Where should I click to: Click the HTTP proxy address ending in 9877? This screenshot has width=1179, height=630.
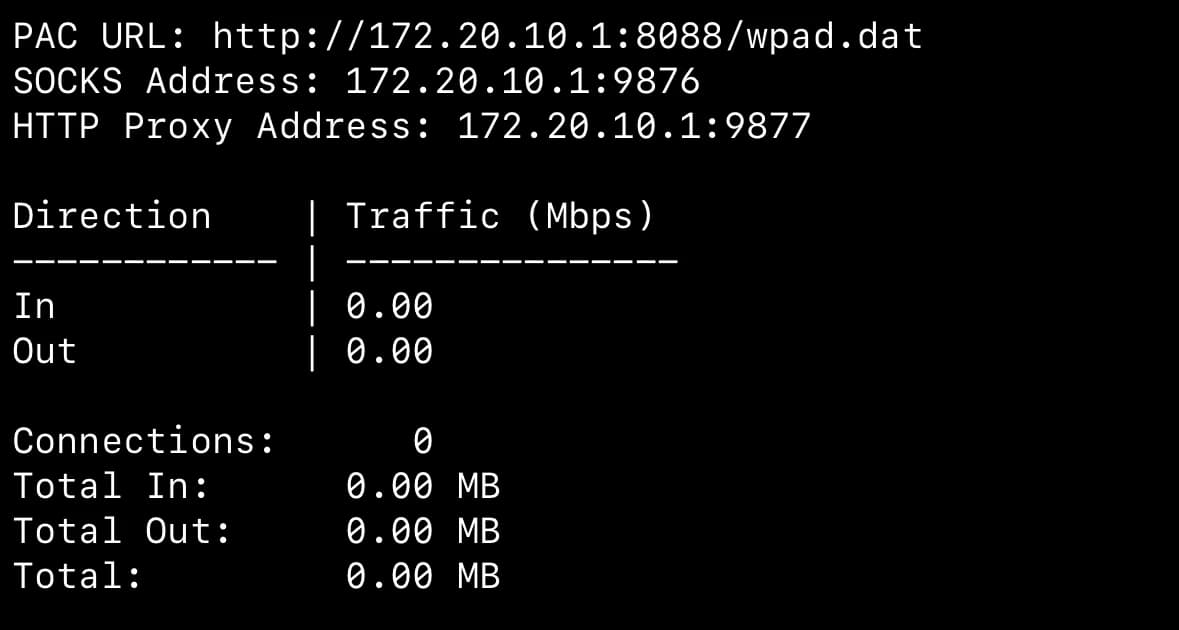634,127
